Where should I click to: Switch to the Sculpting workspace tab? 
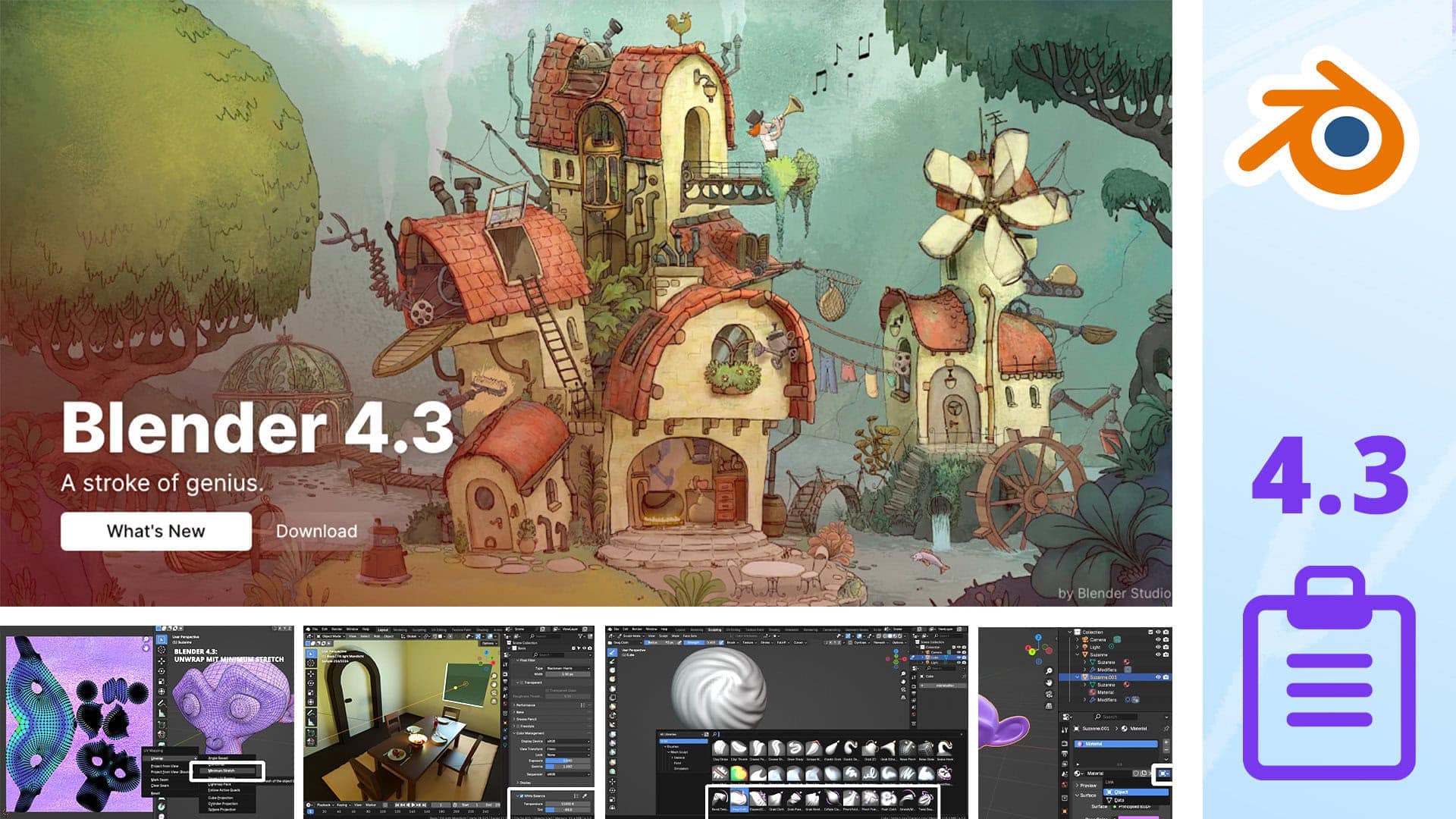714,629
